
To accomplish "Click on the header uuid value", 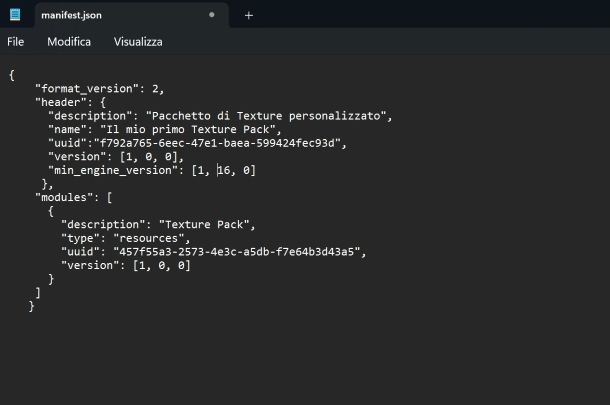I will tap(217, 143).
